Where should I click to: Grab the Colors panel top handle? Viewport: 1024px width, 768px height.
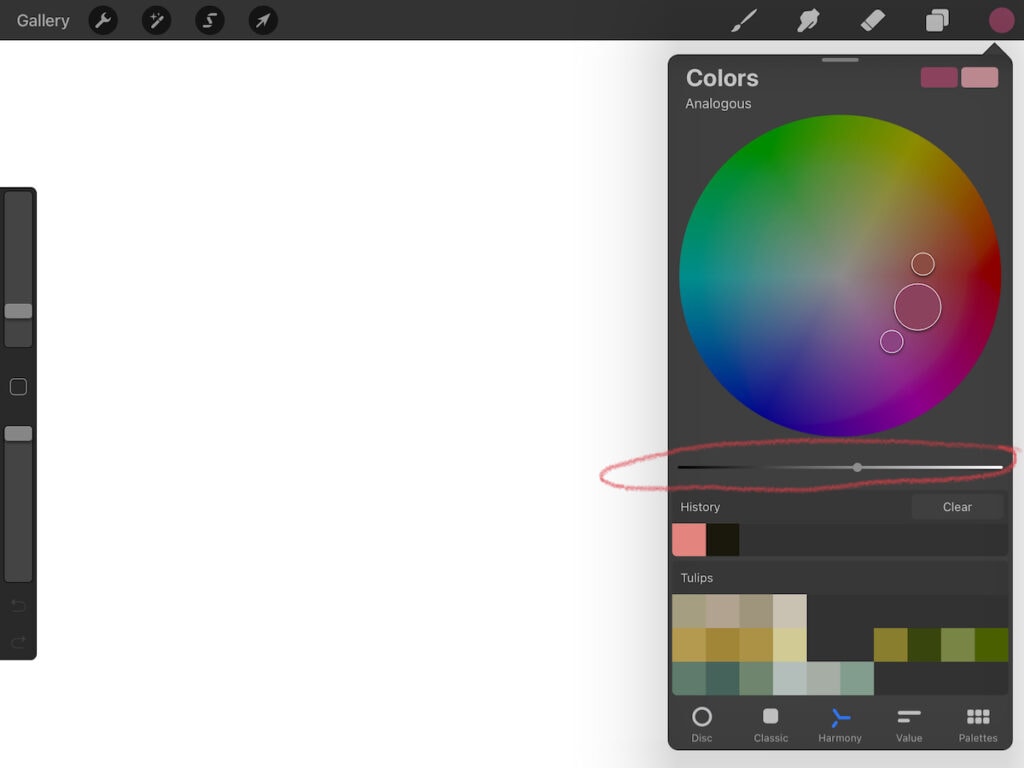point(840,60)
